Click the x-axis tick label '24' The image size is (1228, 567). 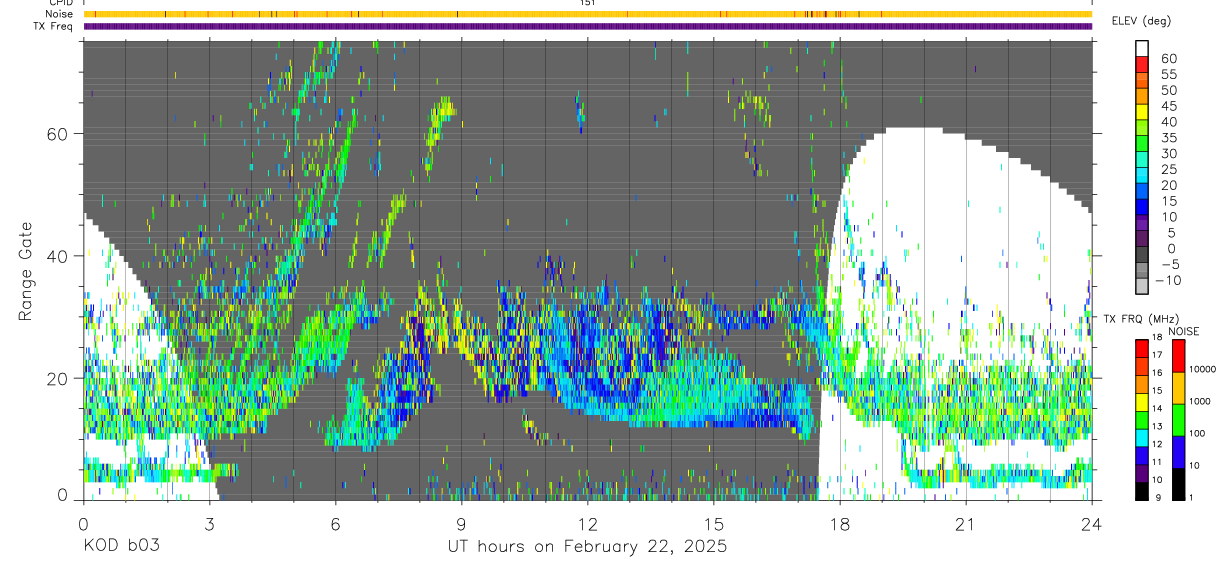[x=1091, y=523]
